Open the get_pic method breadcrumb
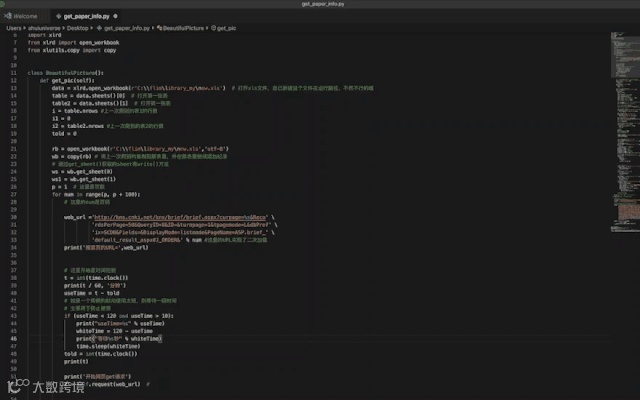 227,28
